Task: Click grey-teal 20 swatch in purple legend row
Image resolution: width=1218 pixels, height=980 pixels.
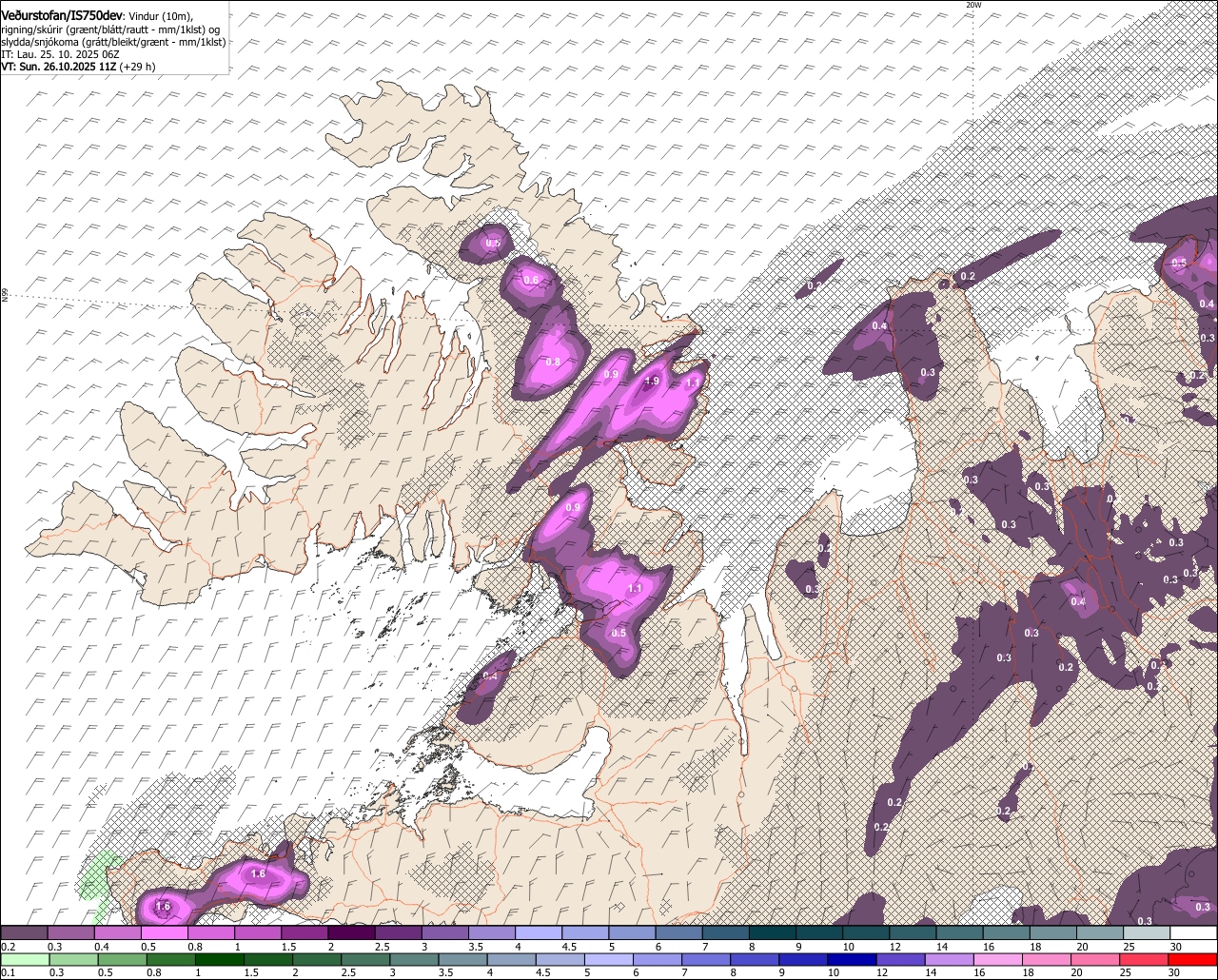Action: coord(1100,932)
